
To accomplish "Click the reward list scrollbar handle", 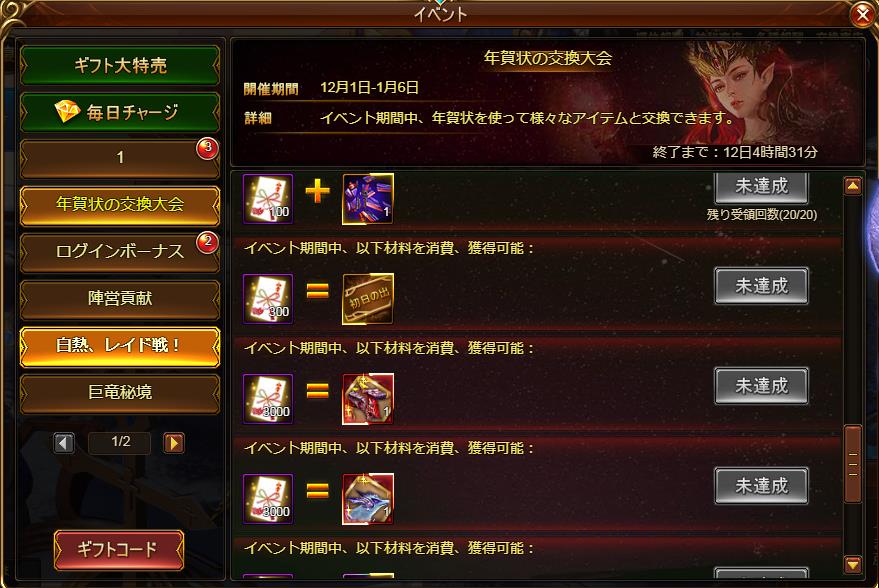I will [853, 464].
